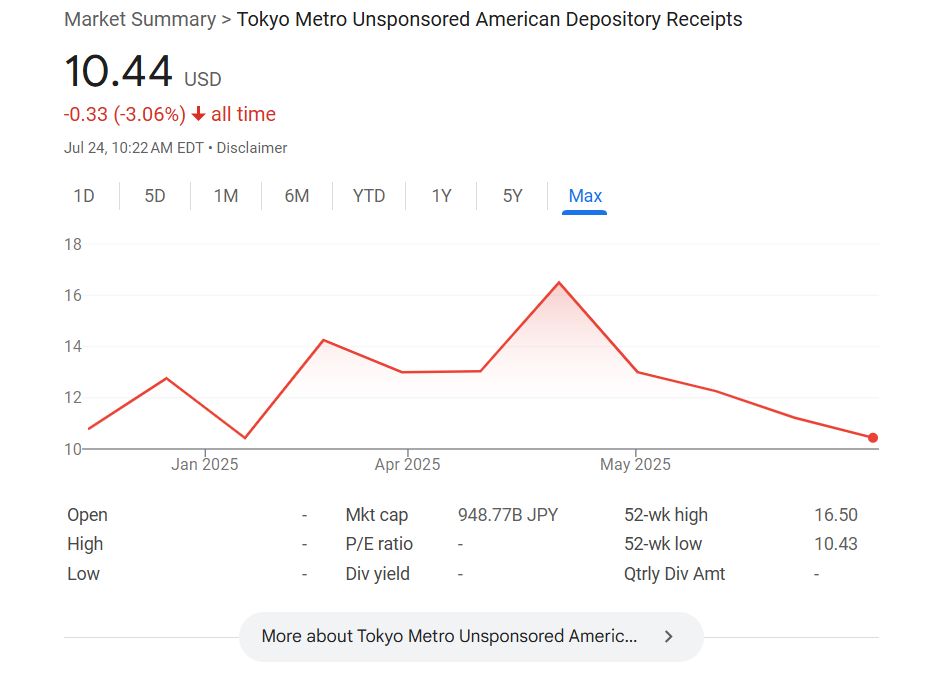Viewport: 940px width, 683px height.
Task: Click the P/E ratio label
Action: coord(379,544)
